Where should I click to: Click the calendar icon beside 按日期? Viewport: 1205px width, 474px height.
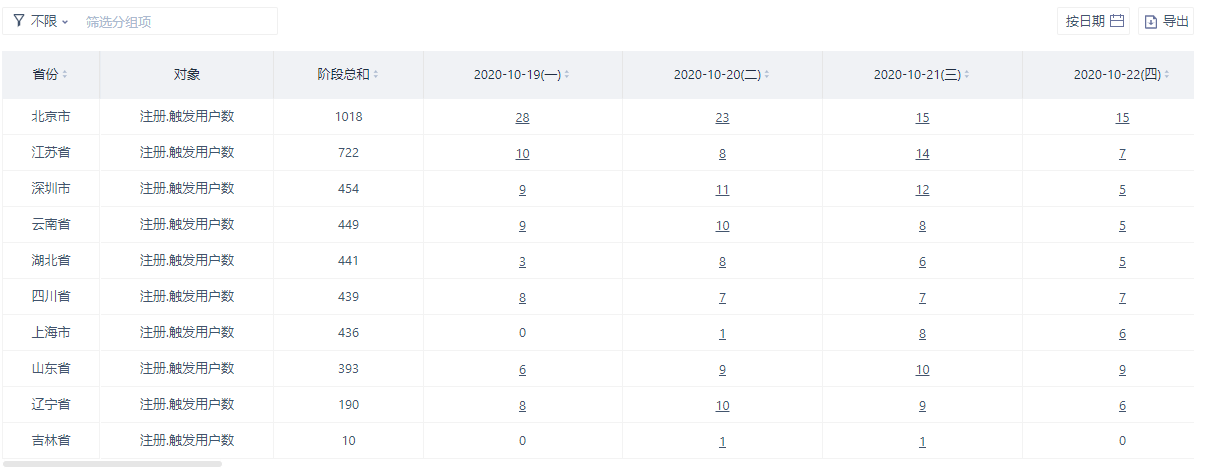pos(1117,21)
